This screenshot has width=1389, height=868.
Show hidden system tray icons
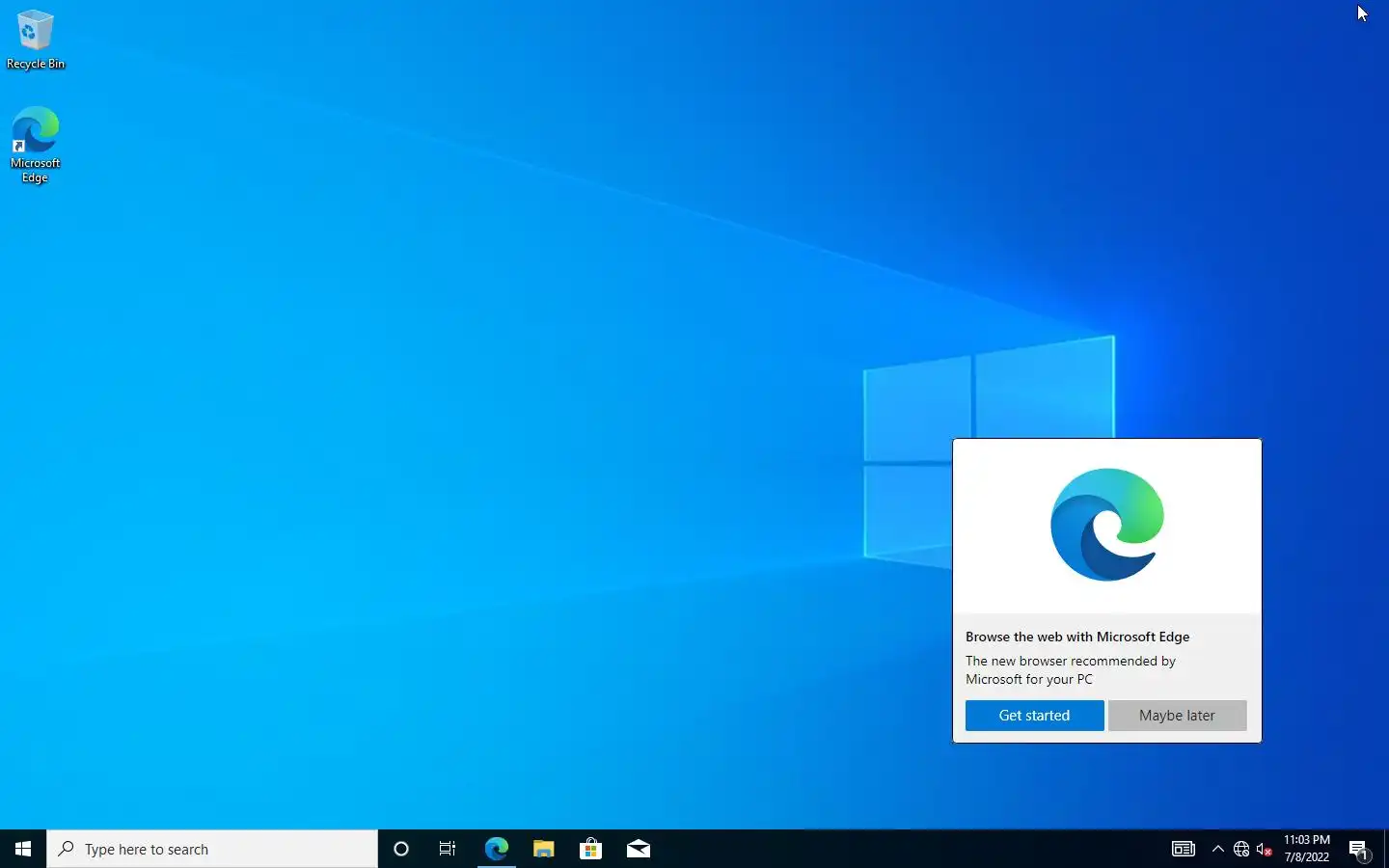[1218, 849]
